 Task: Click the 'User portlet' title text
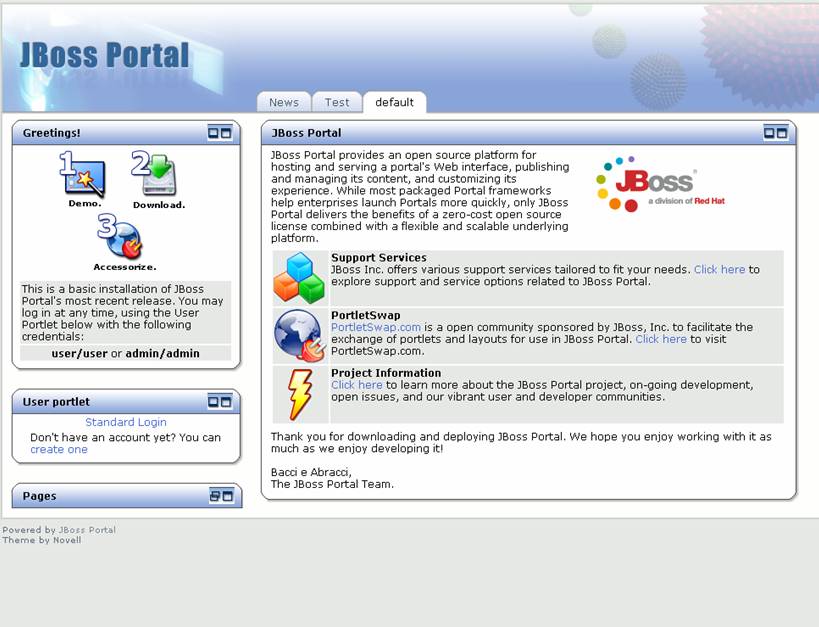click(x=56, y=402)
